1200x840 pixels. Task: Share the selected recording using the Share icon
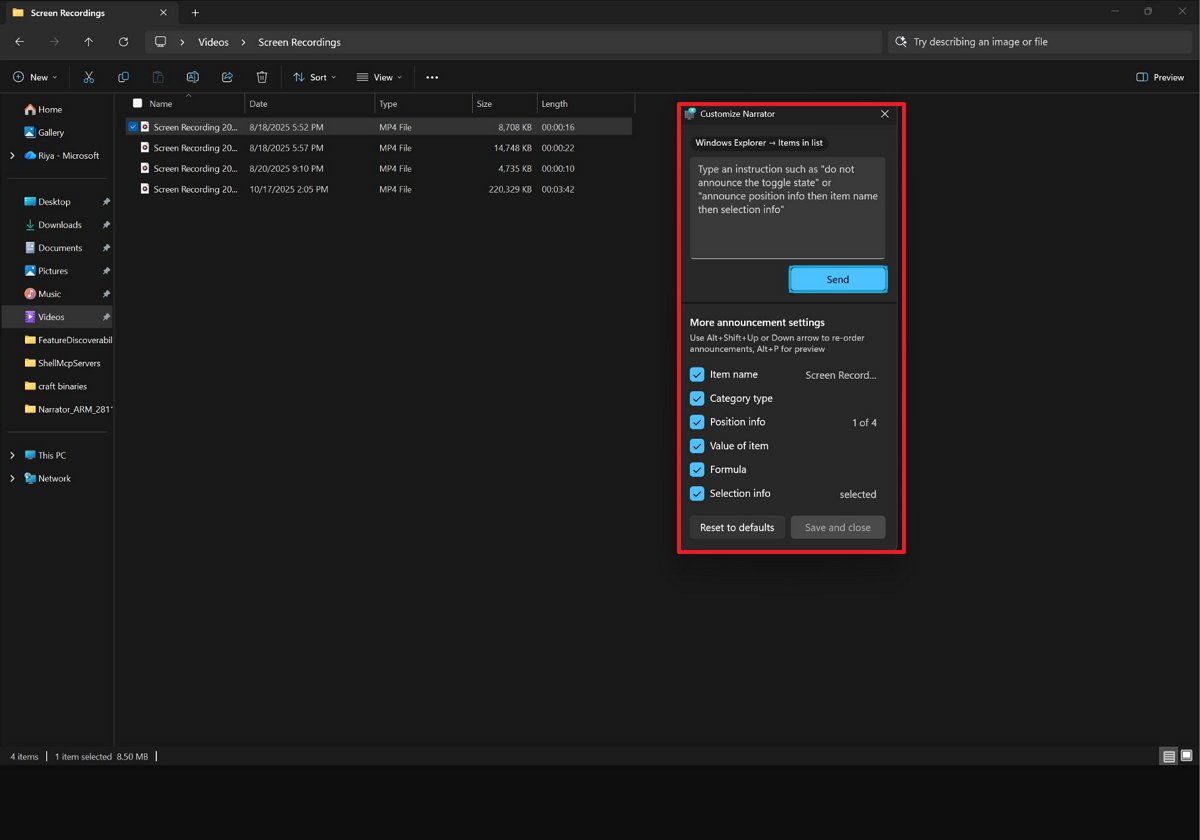coord(227,77)
